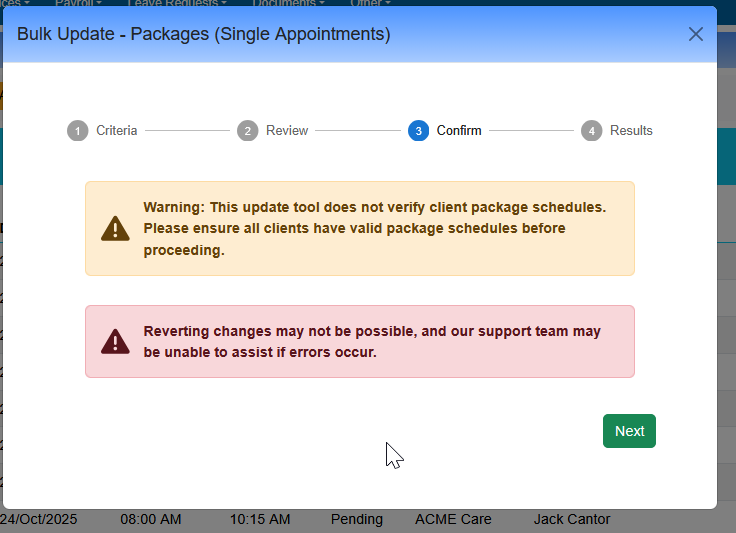Click the ACME Care cell
The image size is (736, 533).
tap(453, 520)
